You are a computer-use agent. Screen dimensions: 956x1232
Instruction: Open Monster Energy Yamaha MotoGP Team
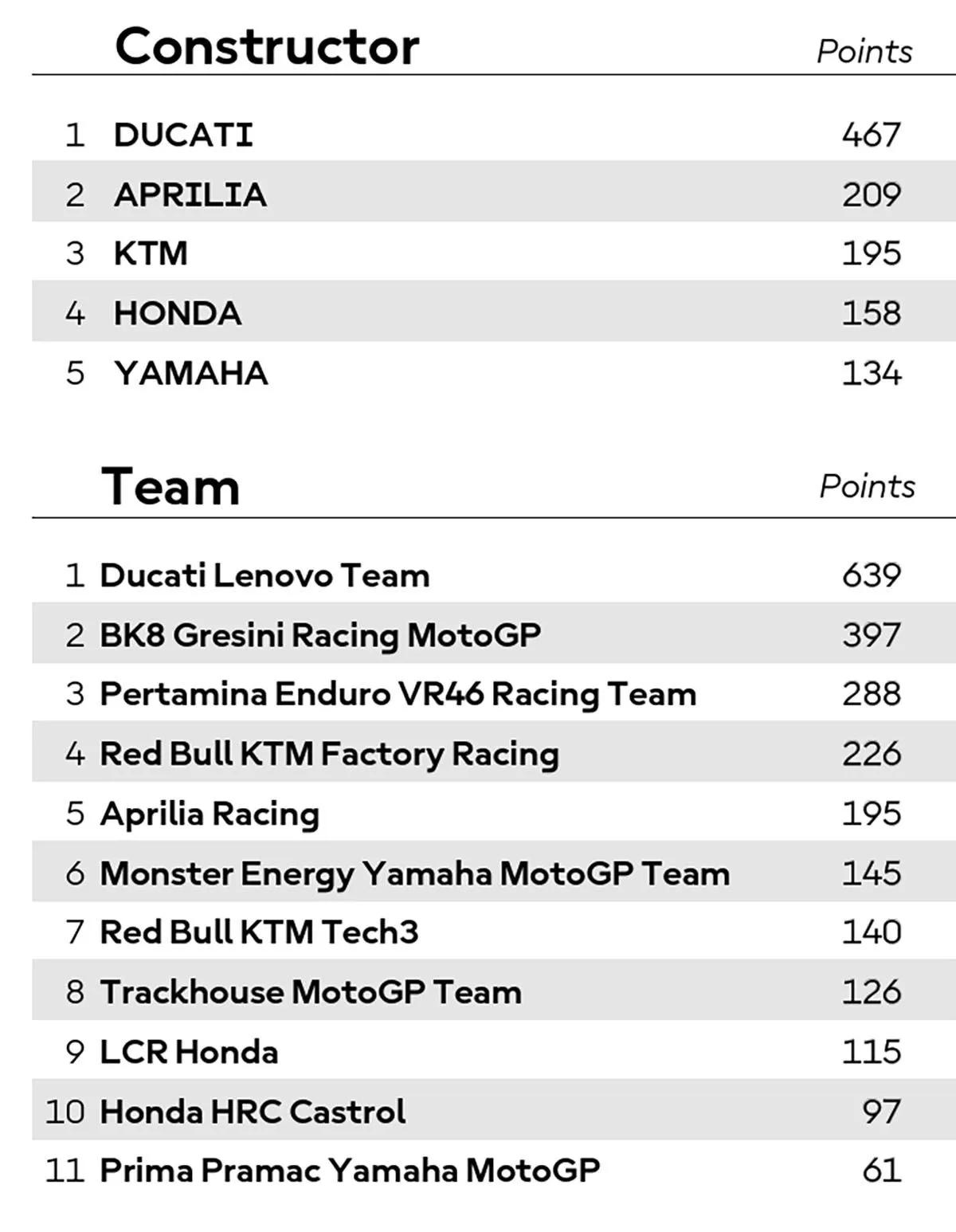pos(414,873)
